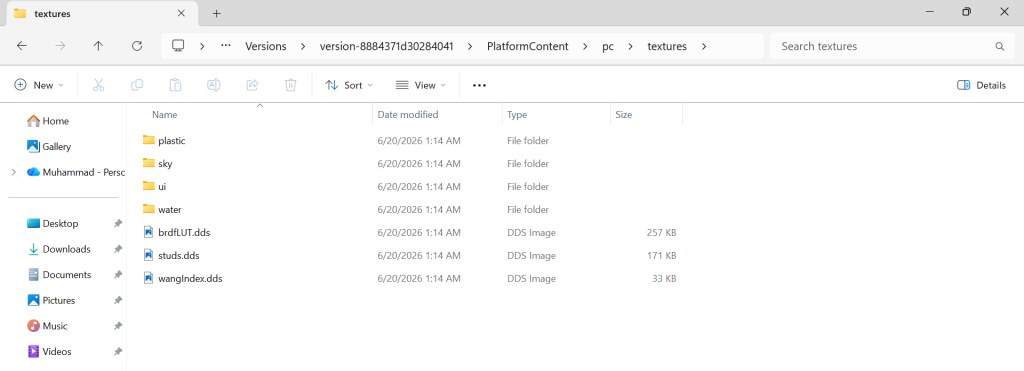Open a new tab with plus button
This screenshot has height=371, width=1024.
217,13
